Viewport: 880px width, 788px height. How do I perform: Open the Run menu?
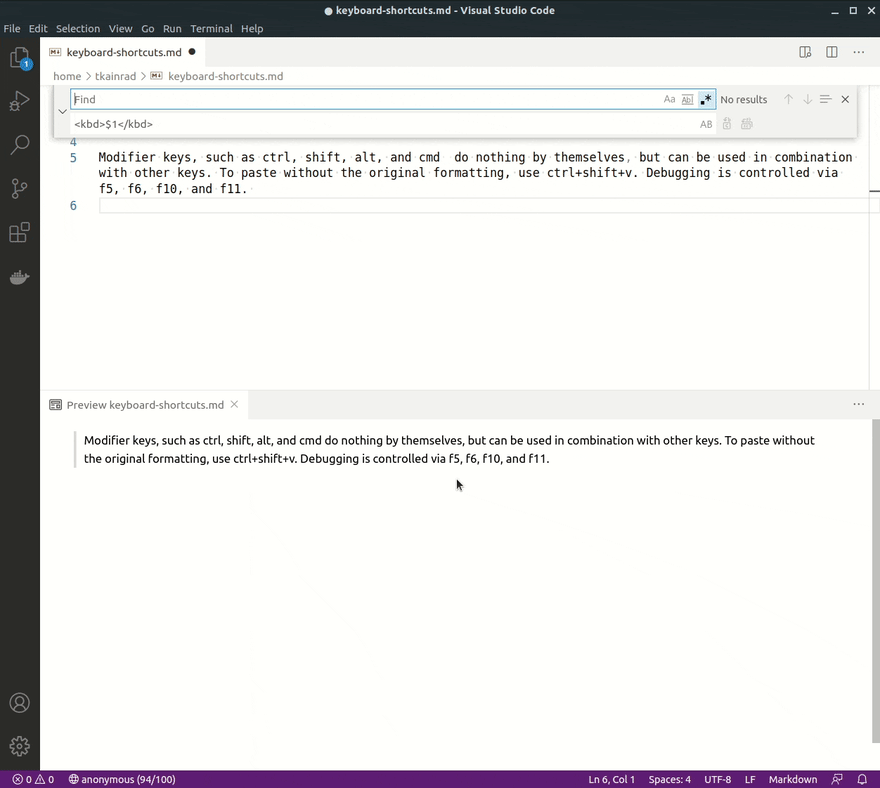click(x=172, y=29)
